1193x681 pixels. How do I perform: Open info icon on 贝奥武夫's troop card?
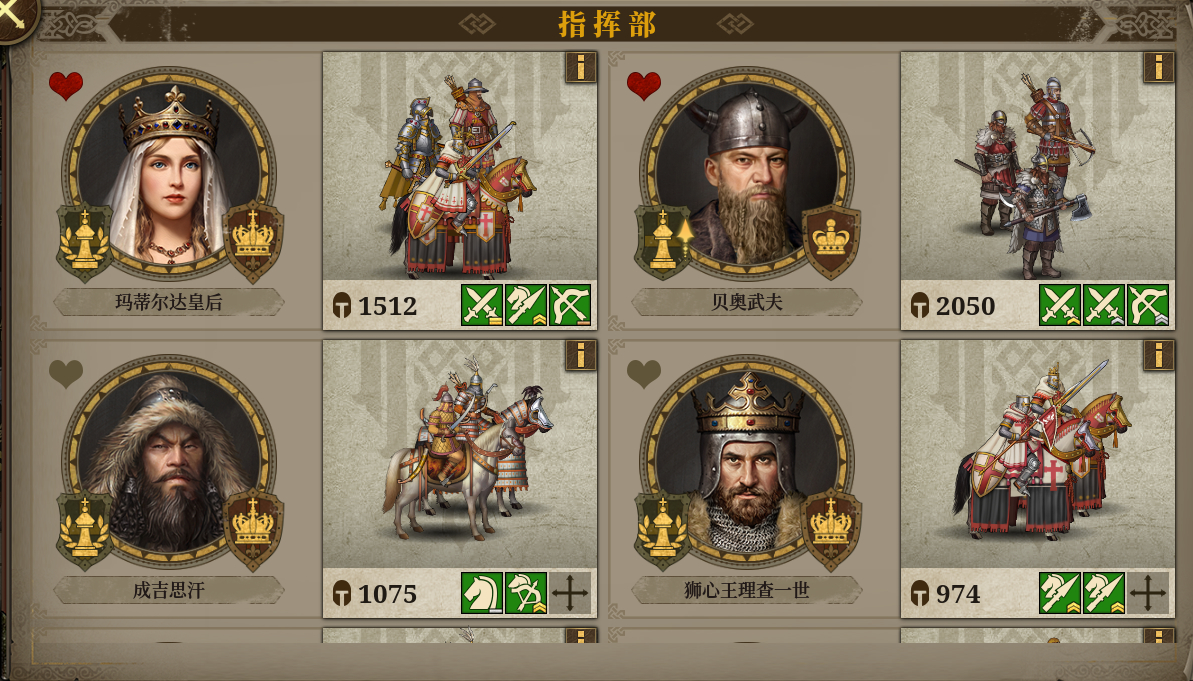pyautogui.click(x=1159, y=67)
